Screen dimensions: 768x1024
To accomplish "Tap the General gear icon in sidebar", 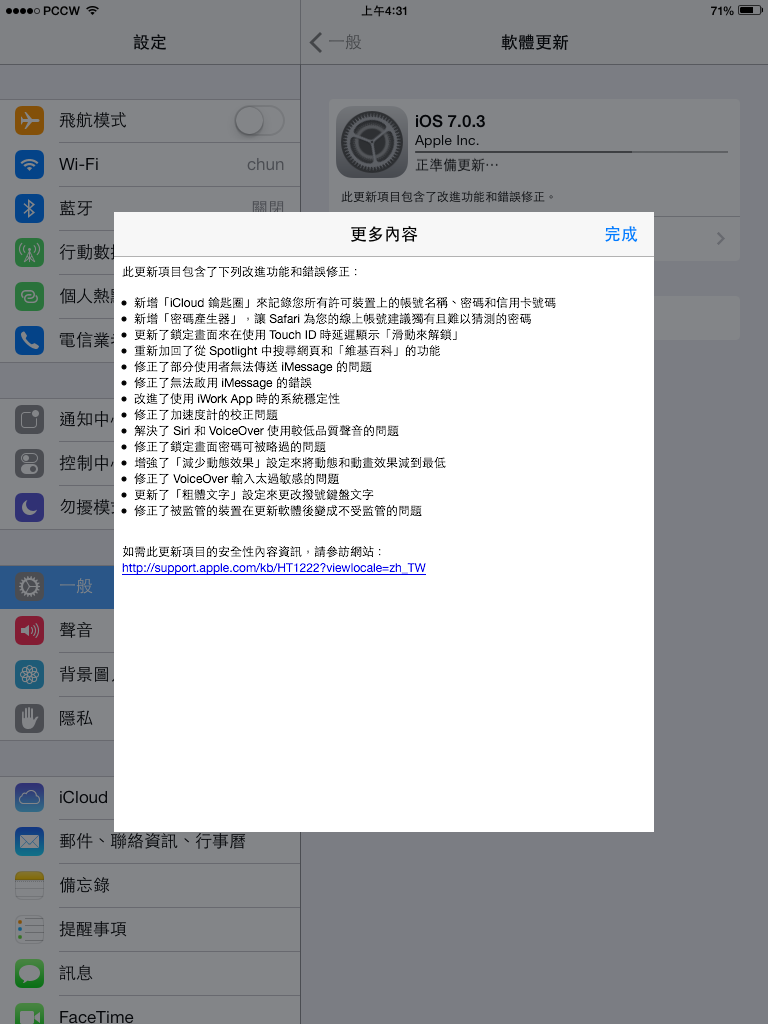I will click(29, 586).
